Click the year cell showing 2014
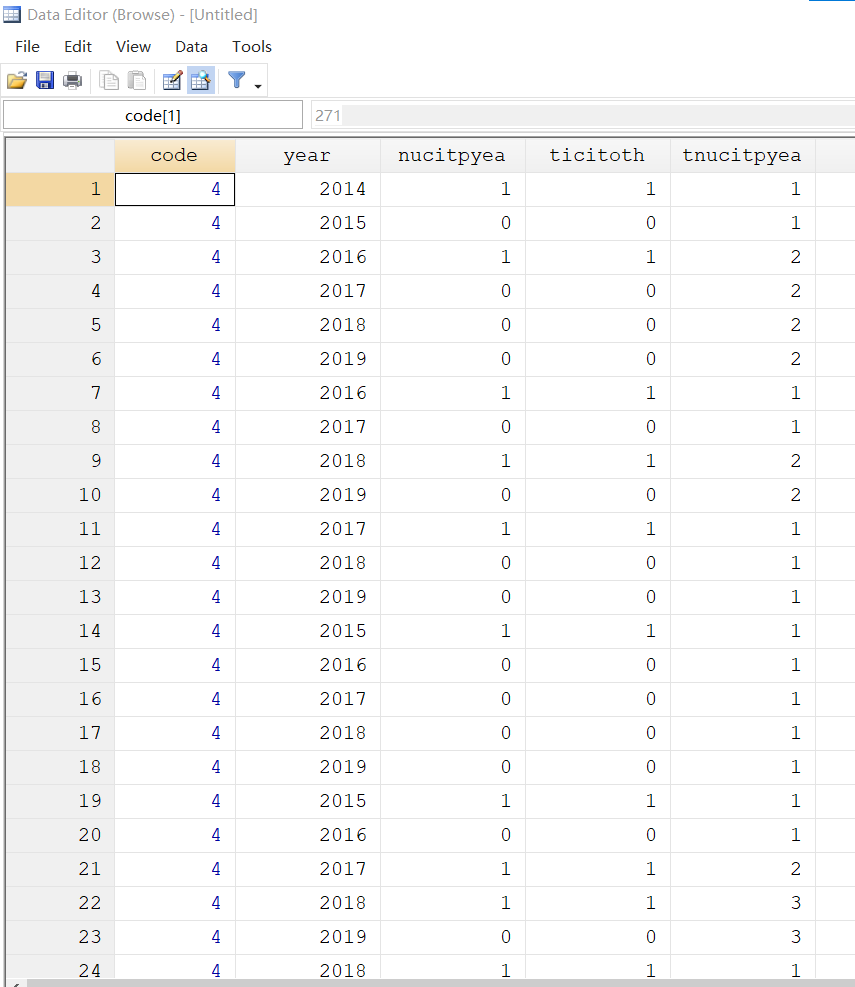This screenshot has height=987, width=855. point(307,189)
